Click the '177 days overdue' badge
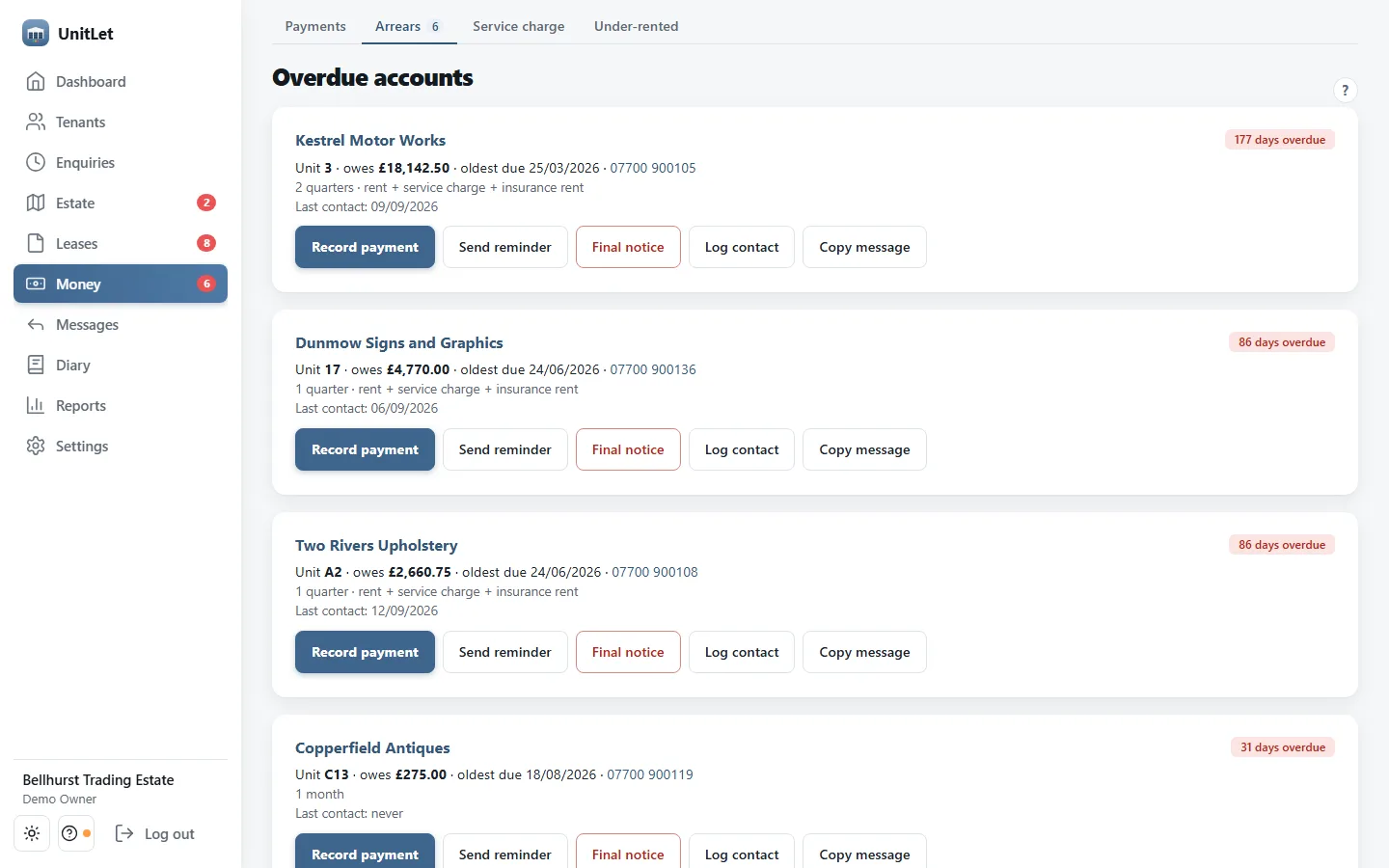 (x=1280, y=140)
